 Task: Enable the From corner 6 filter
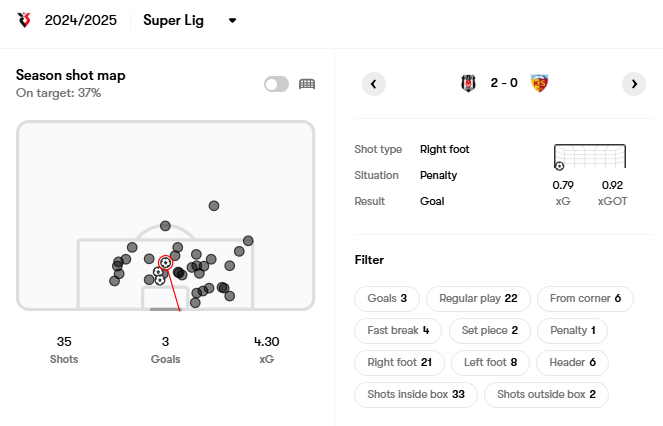[585, 299]
